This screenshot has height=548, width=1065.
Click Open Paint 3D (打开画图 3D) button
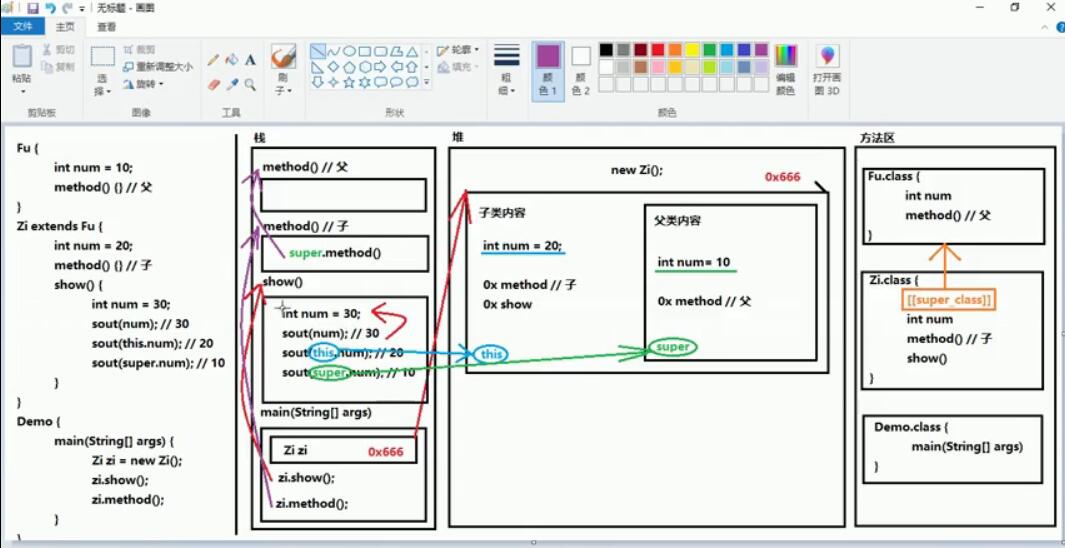pyautogui.click(x=827, y=70)
